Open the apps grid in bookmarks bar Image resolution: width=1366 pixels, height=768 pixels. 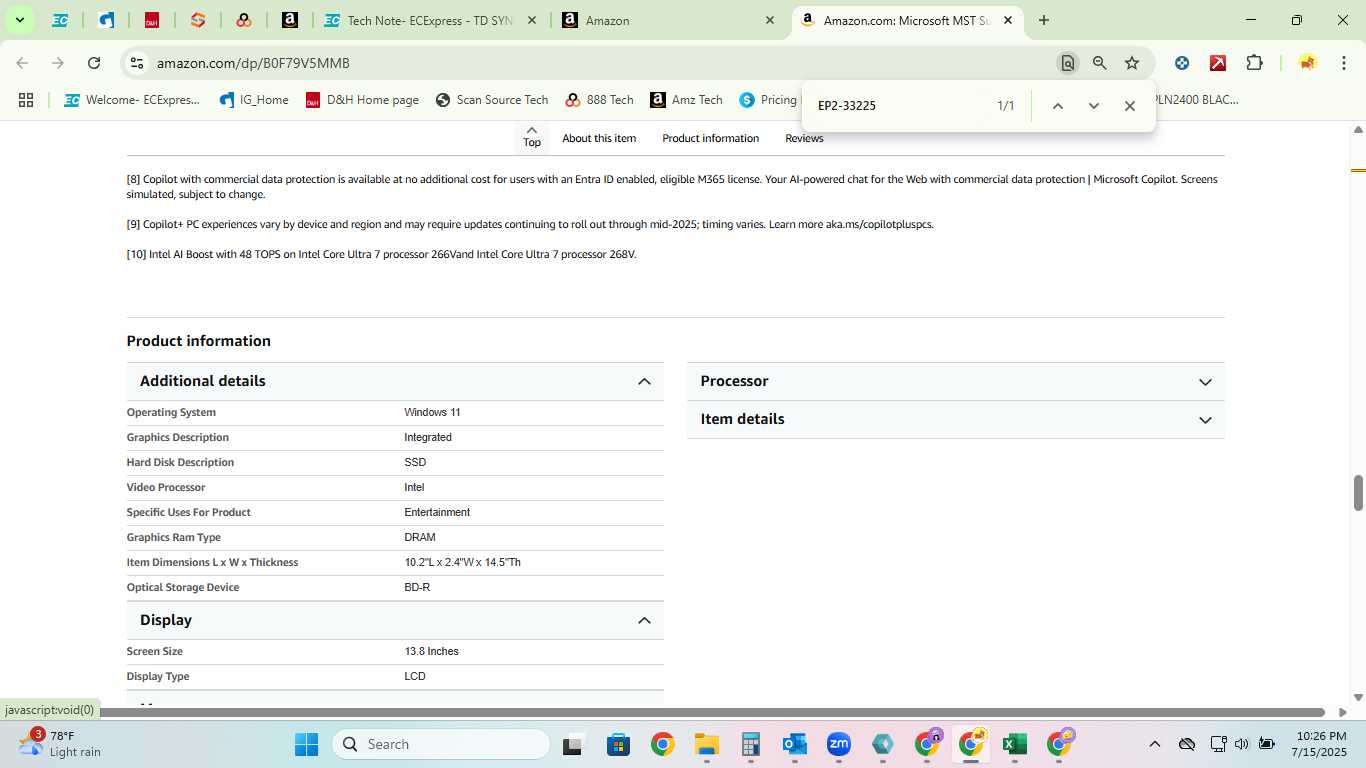26,100
